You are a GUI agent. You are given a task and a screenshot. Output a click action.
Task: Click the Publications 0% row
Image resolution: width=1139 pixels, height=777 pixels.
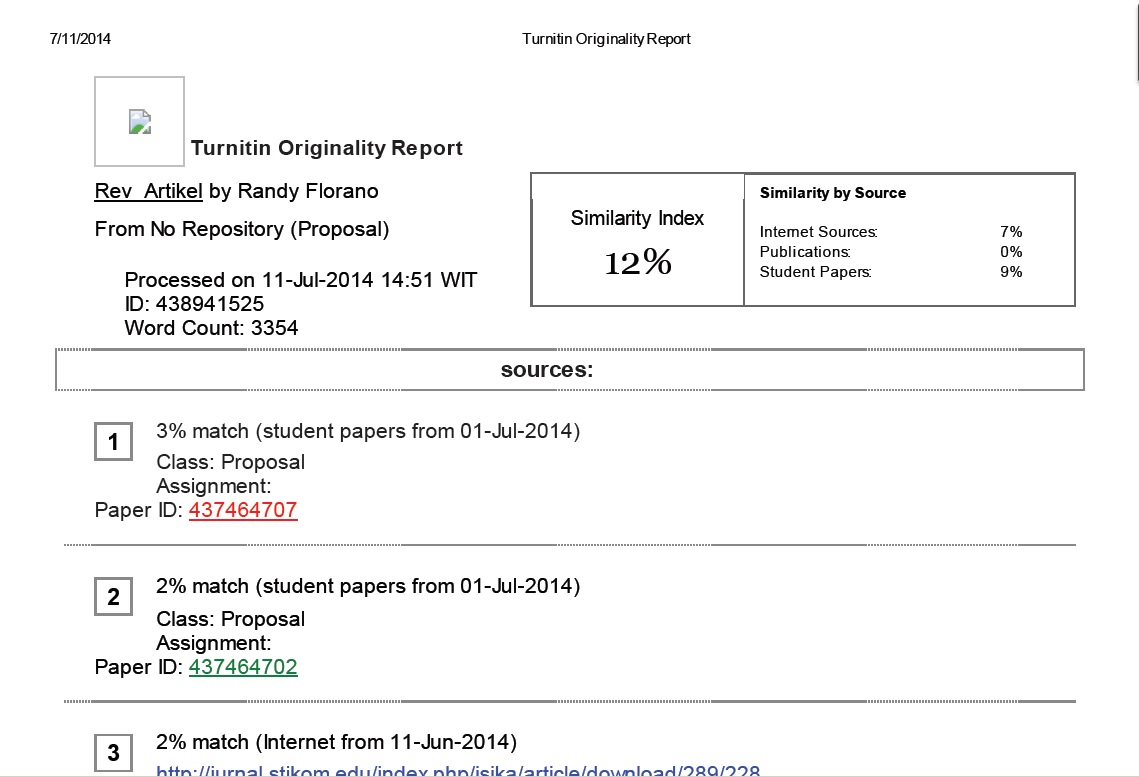(x=890, y=252)
